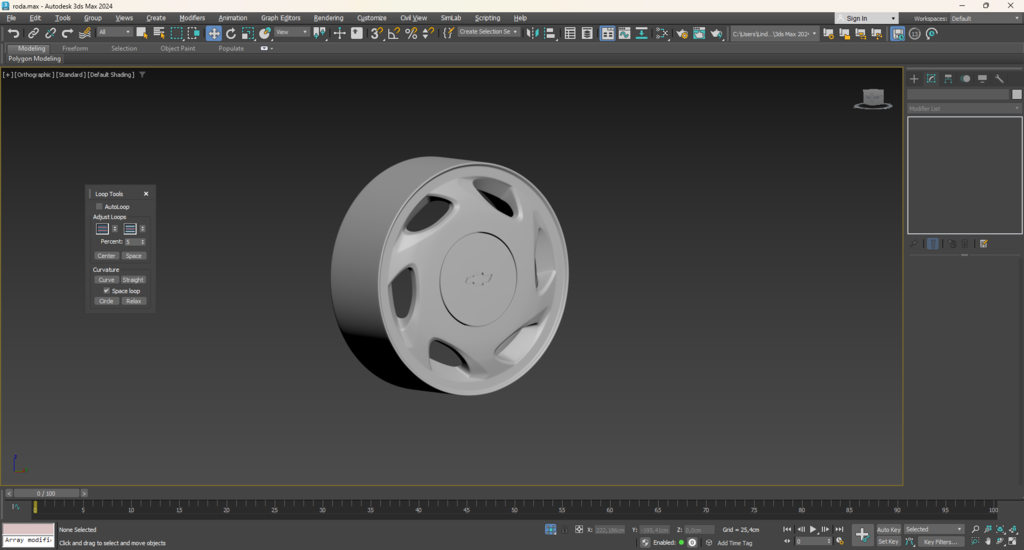
Task: Open the project path dropdown
Action: click(775, 33)
